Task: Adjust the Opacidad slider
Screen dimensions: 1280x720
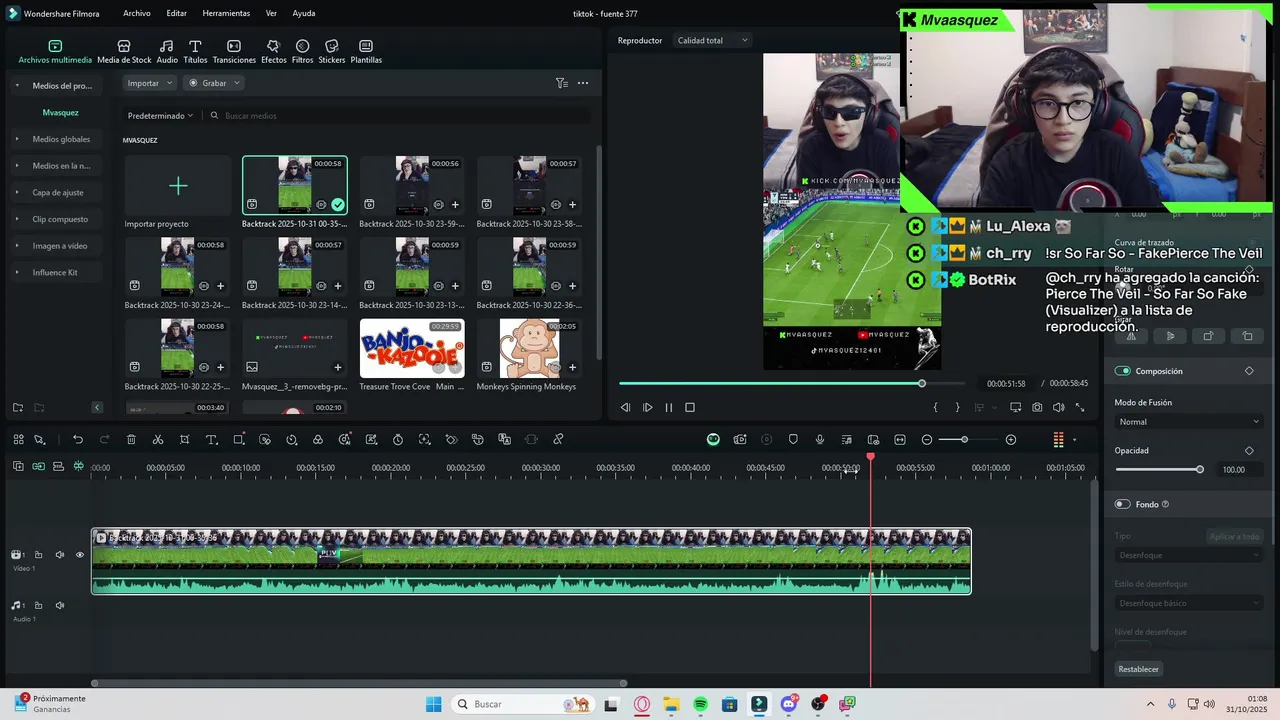Action: tap(1160, 469)
